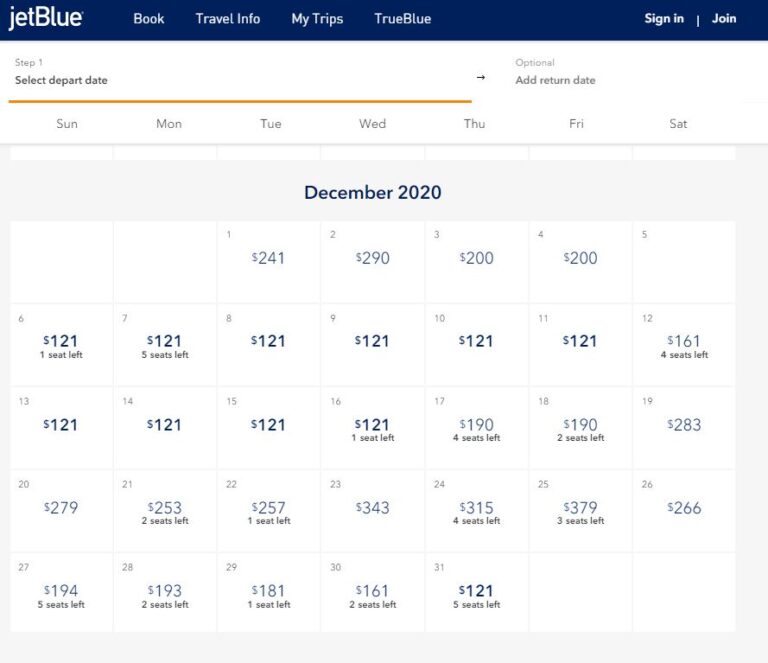The width and height of the screenshot is (768, 663).
Task: Select December 16 fare $121
Action: (x=372, y=428)
